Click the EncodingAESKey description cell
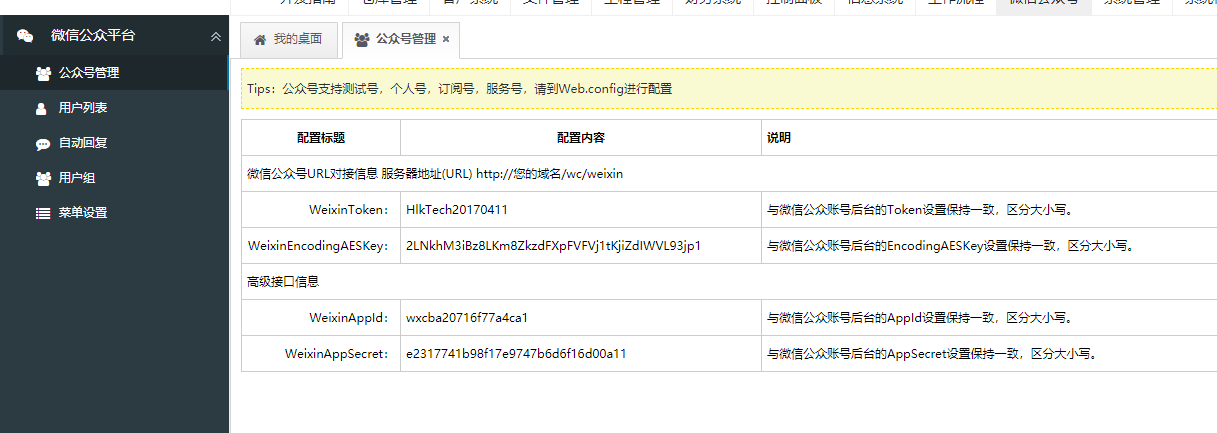This screenshot has height=433, width=1217. [x=989, y=246]
